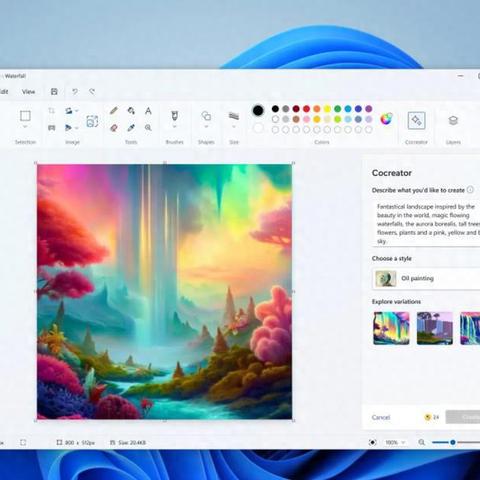Click the line Size icon
Image resolution: width=480 pixels, height=480 pixels.
234,116
